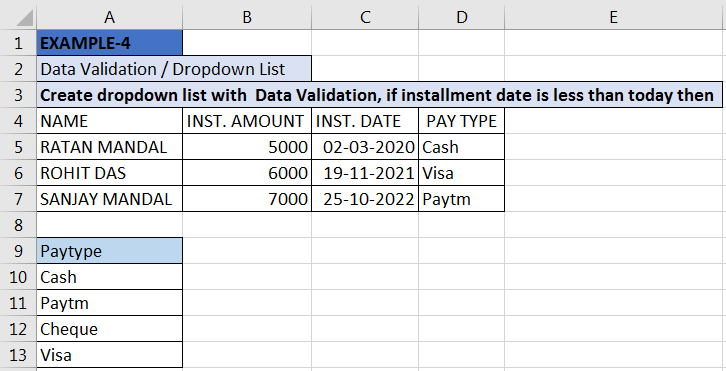
Task: Select the Paytype list header cell
Action: [109, 251]
